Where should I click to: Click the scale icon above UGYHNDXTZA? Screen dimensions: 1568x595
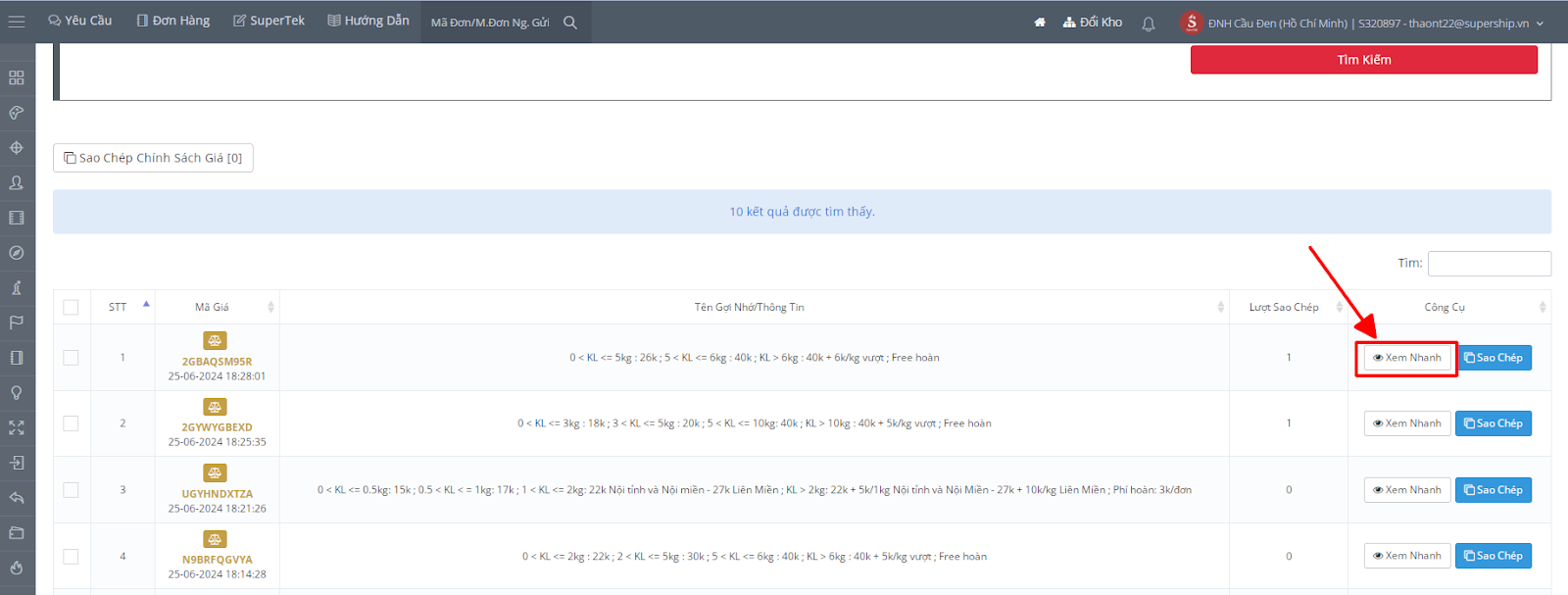pyautogui.click(x=215, y=472)
